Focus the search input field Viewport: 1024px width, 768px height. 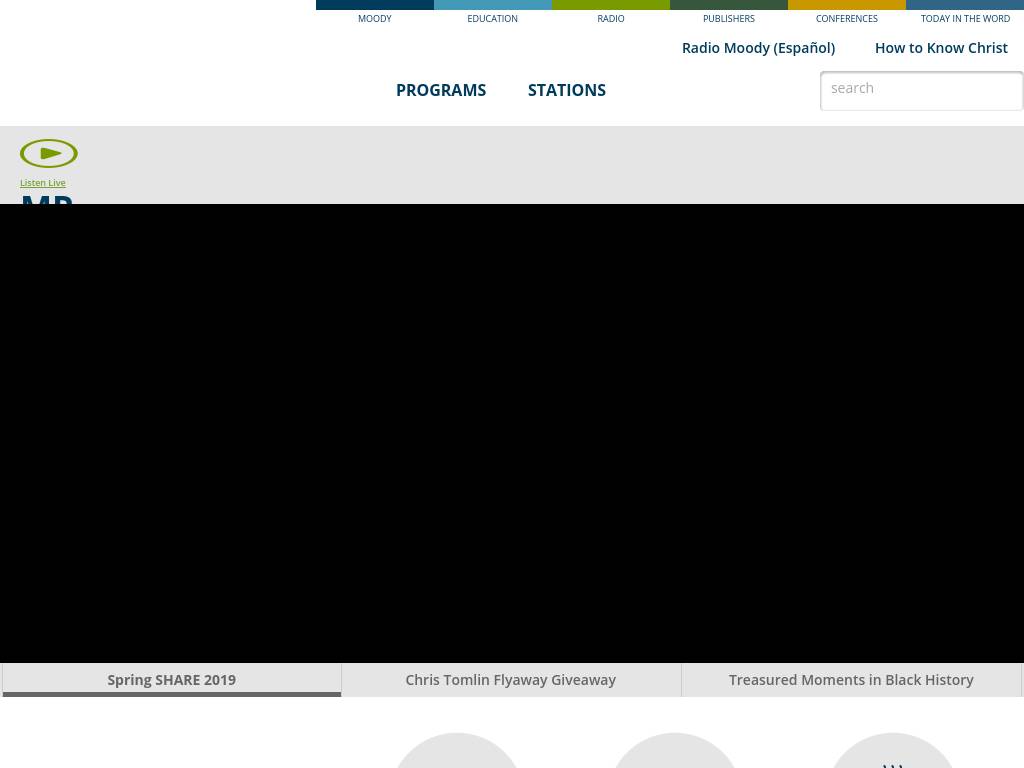click(920, 90)
